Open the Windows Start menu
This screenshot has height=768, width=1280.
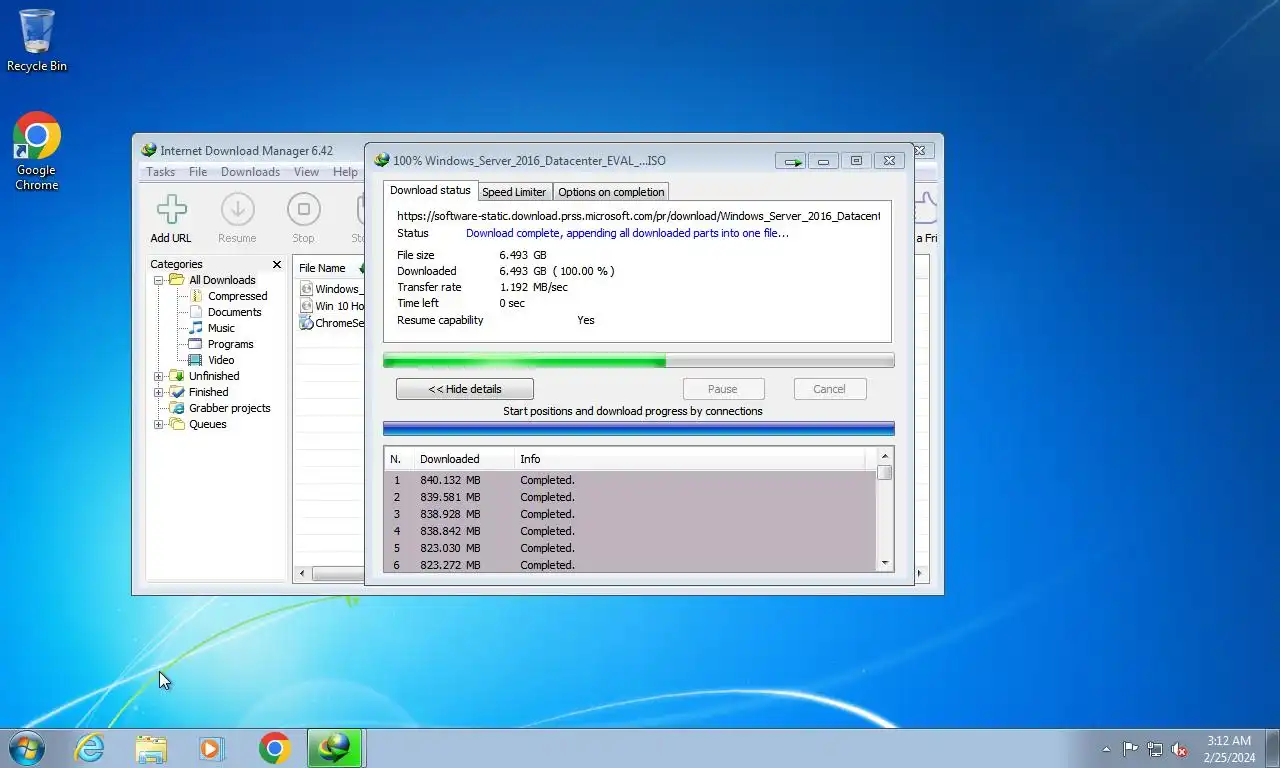[x=27, y=748]
